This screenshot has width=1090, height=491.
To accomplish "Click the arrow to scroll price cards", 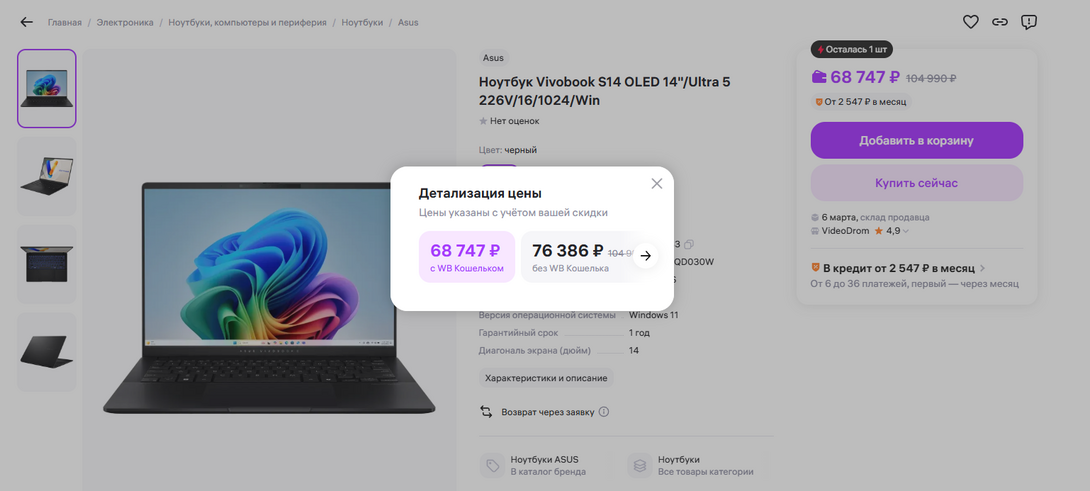I will pos(646,256).
